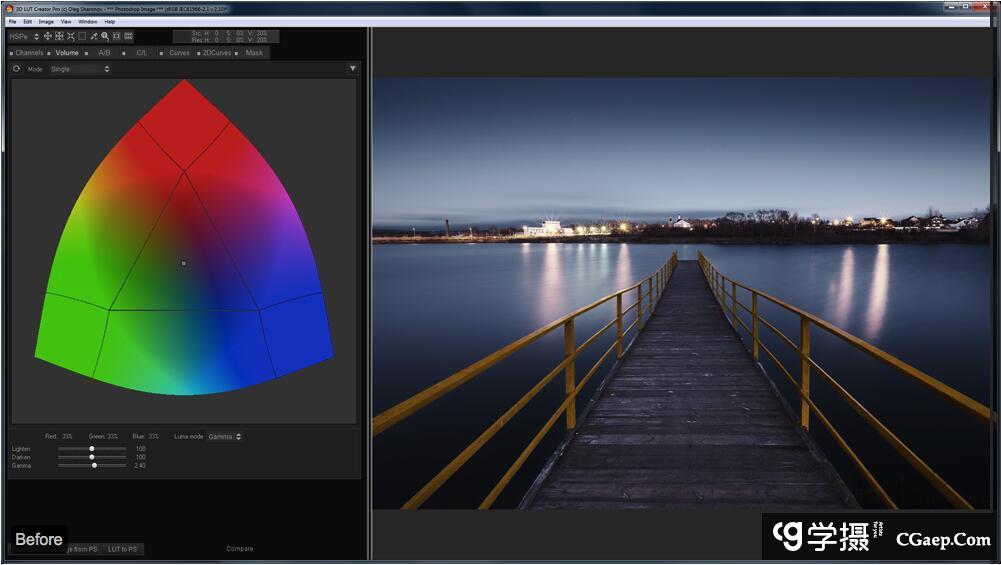
Task: Click the Compare button
Action: (x=239, y=549)
